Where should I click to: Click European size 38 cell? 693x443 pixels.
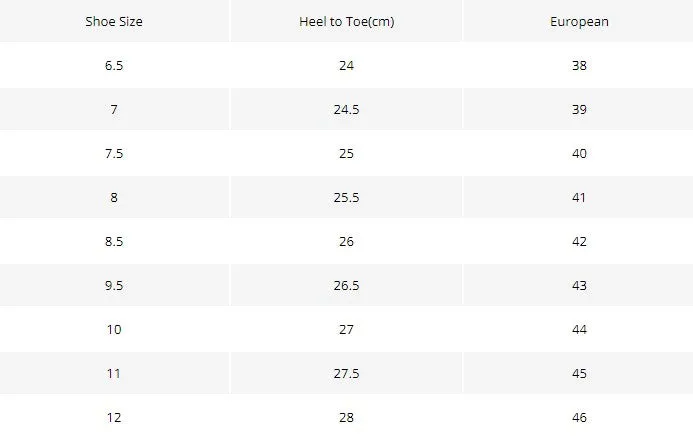pyautogui.click(x=579, y=65)
